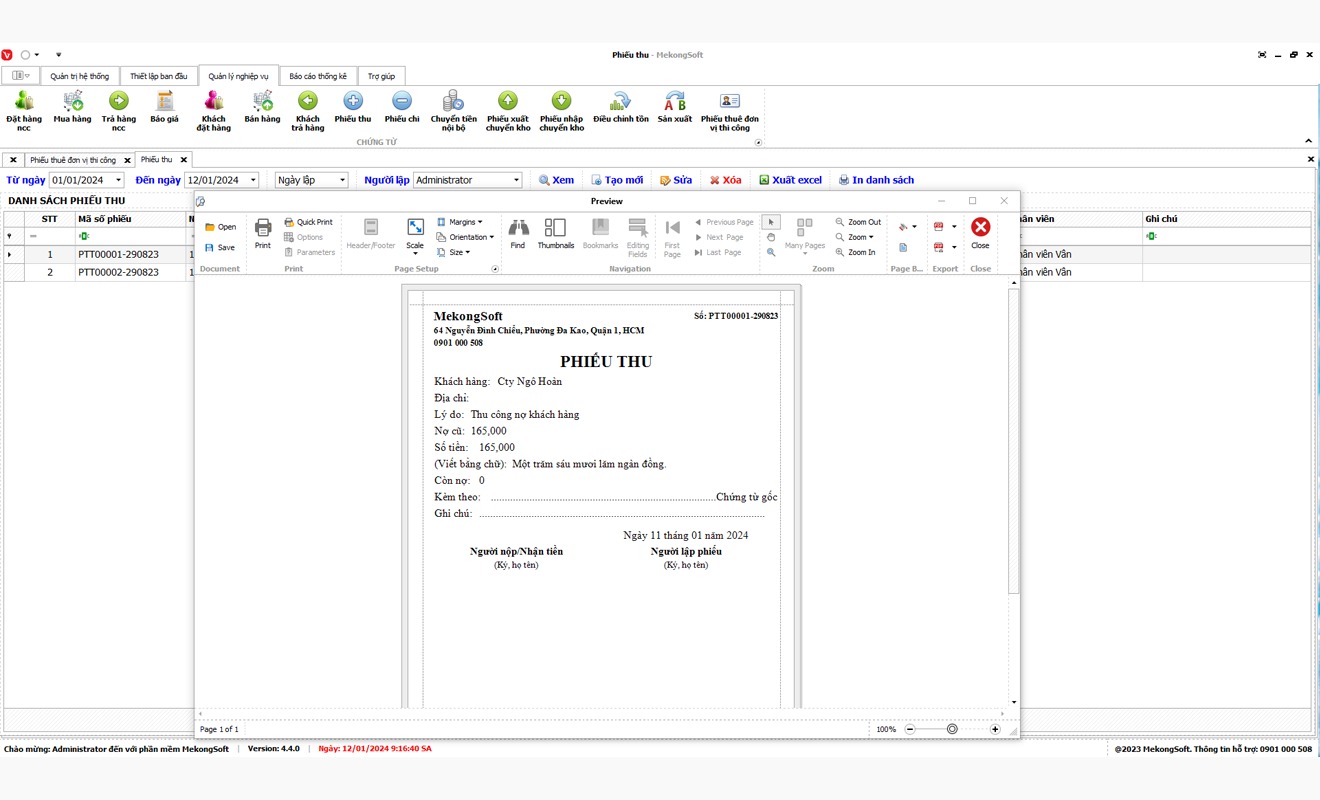1320x800 pixels.
Task: Open the Người lập Administrator combo box
Action: pos(468,180)
